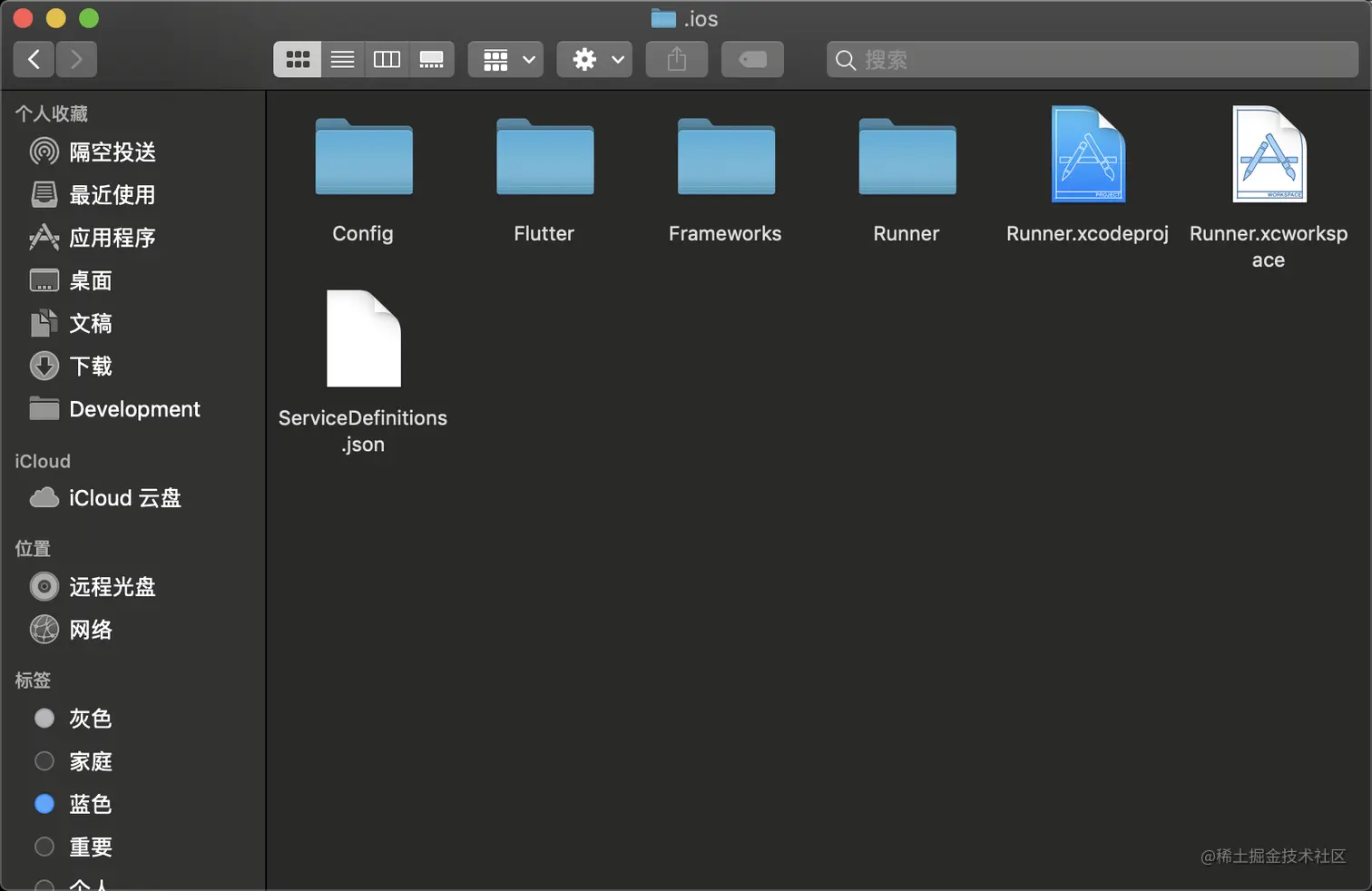Image resolution: width=1372 pixels, height=891 pixels.
Task: Click the .ios folder proxy icon in title bar
Action: click(664, 18)
